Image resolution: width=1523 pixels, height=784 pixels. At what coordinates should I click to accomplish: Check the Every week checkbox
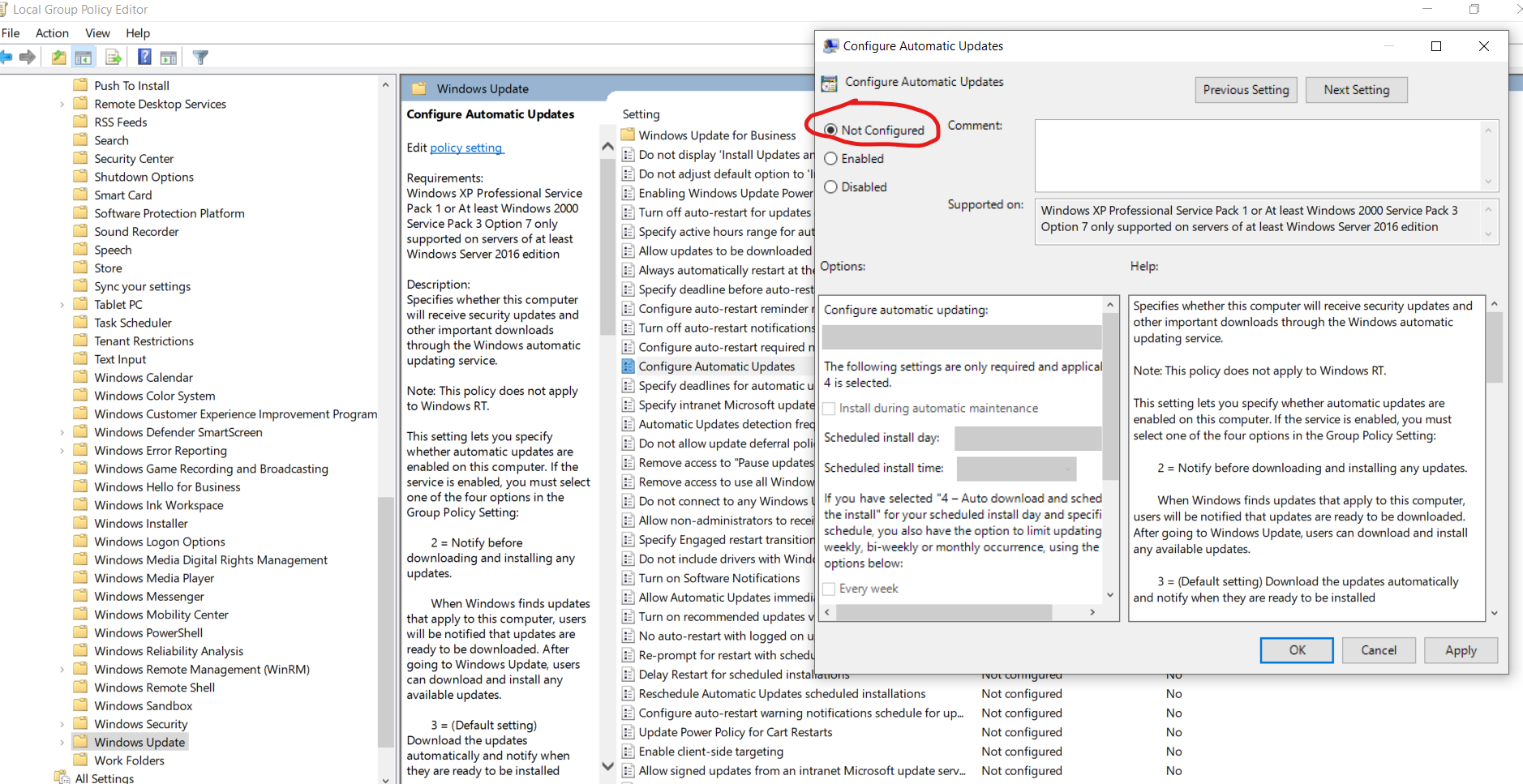pos(829,589)
